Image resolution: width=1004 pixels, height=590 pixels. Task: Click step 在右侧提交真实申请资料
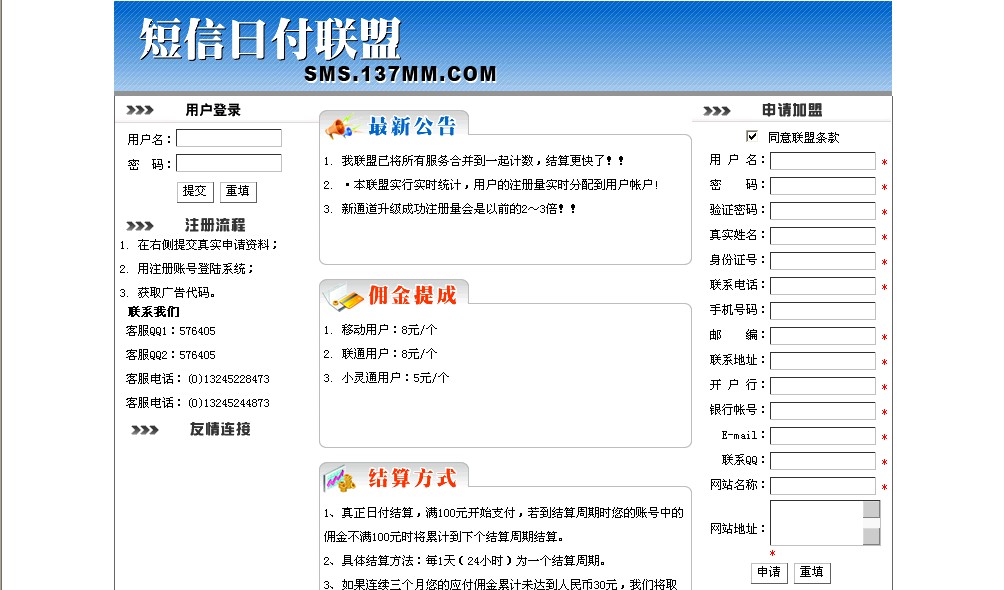pyautogui.click(x=207, y=245)
